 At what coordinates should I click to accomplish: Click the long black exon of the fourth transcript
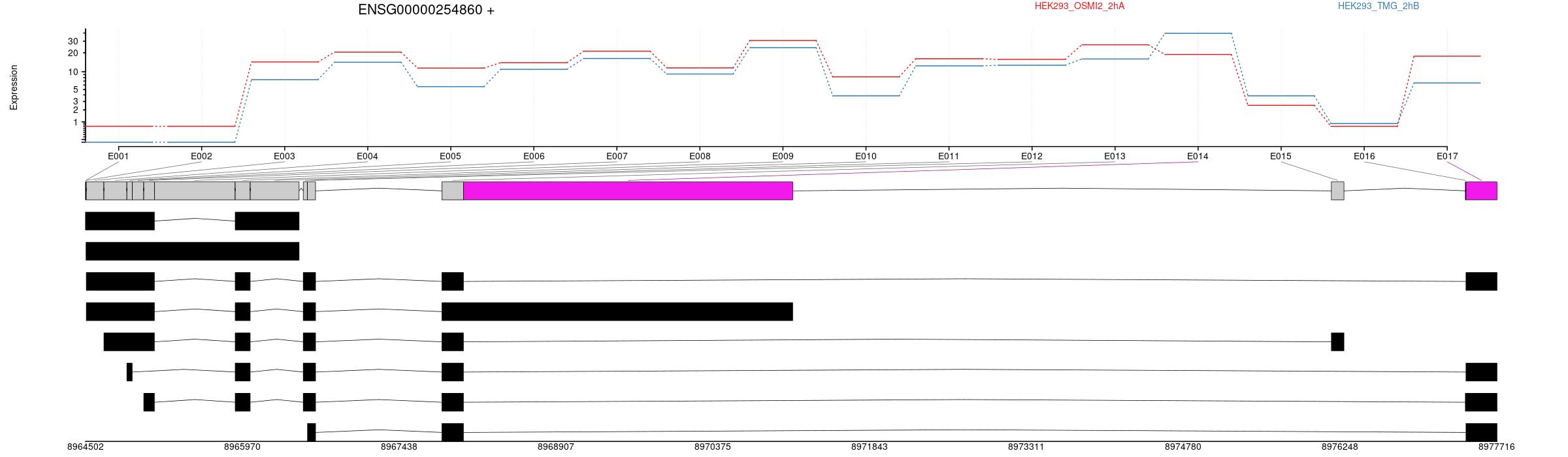617,311
